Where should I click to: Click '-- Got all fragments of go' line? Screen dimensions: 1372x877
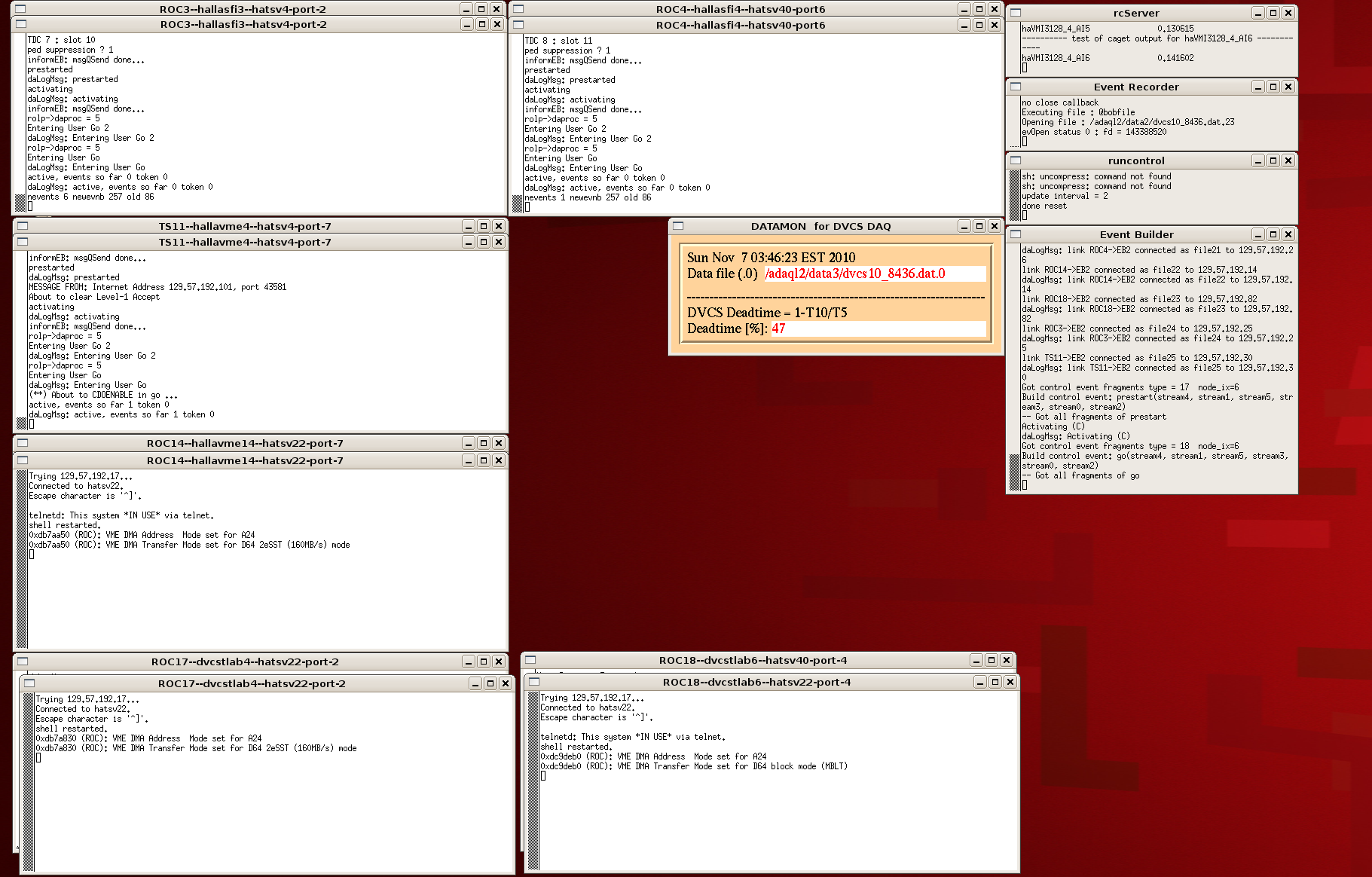click(x=1080, y=475)
